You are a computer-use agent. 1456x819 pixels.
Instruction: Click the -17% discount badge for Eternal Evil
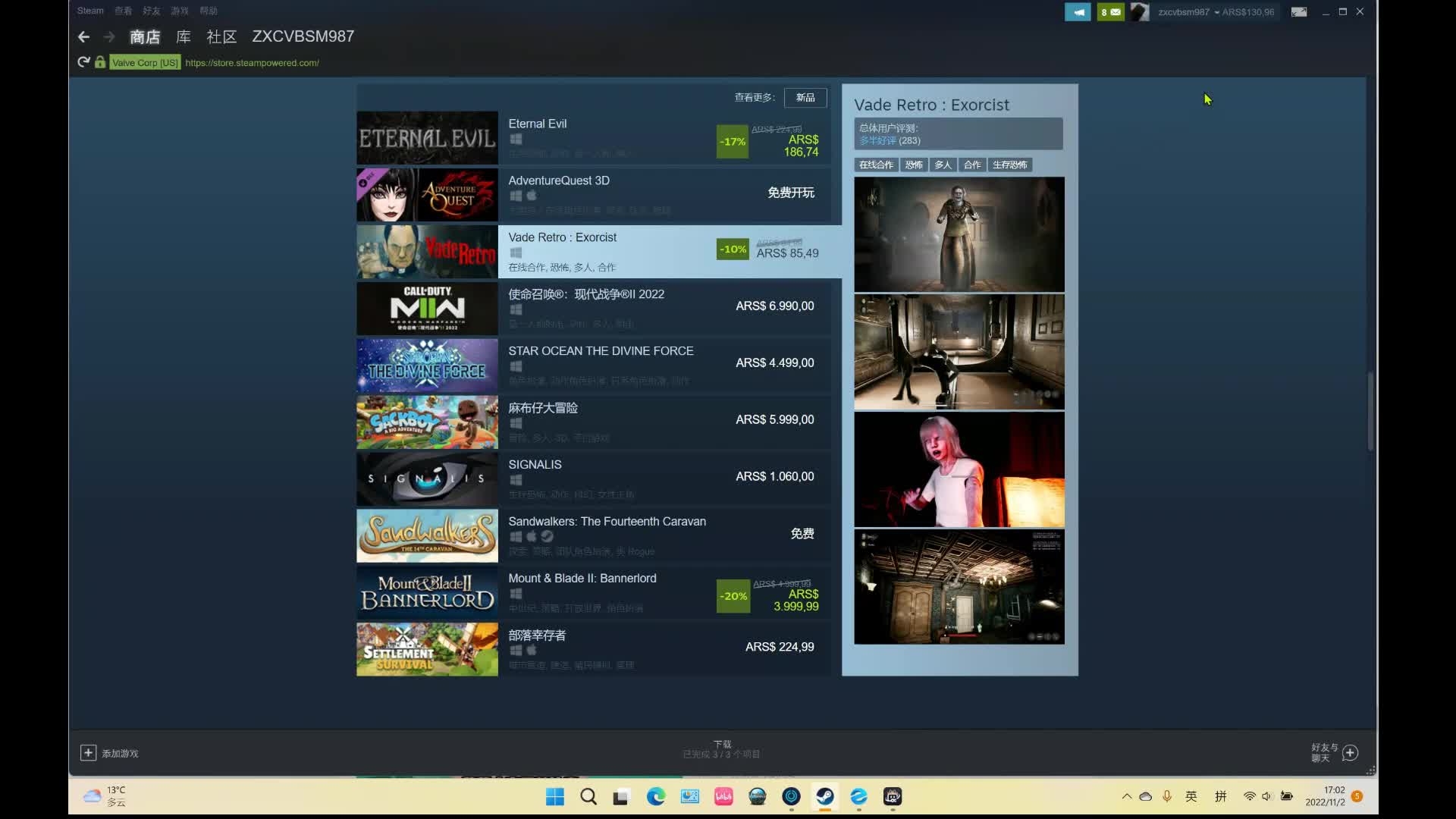coord(733,142)
